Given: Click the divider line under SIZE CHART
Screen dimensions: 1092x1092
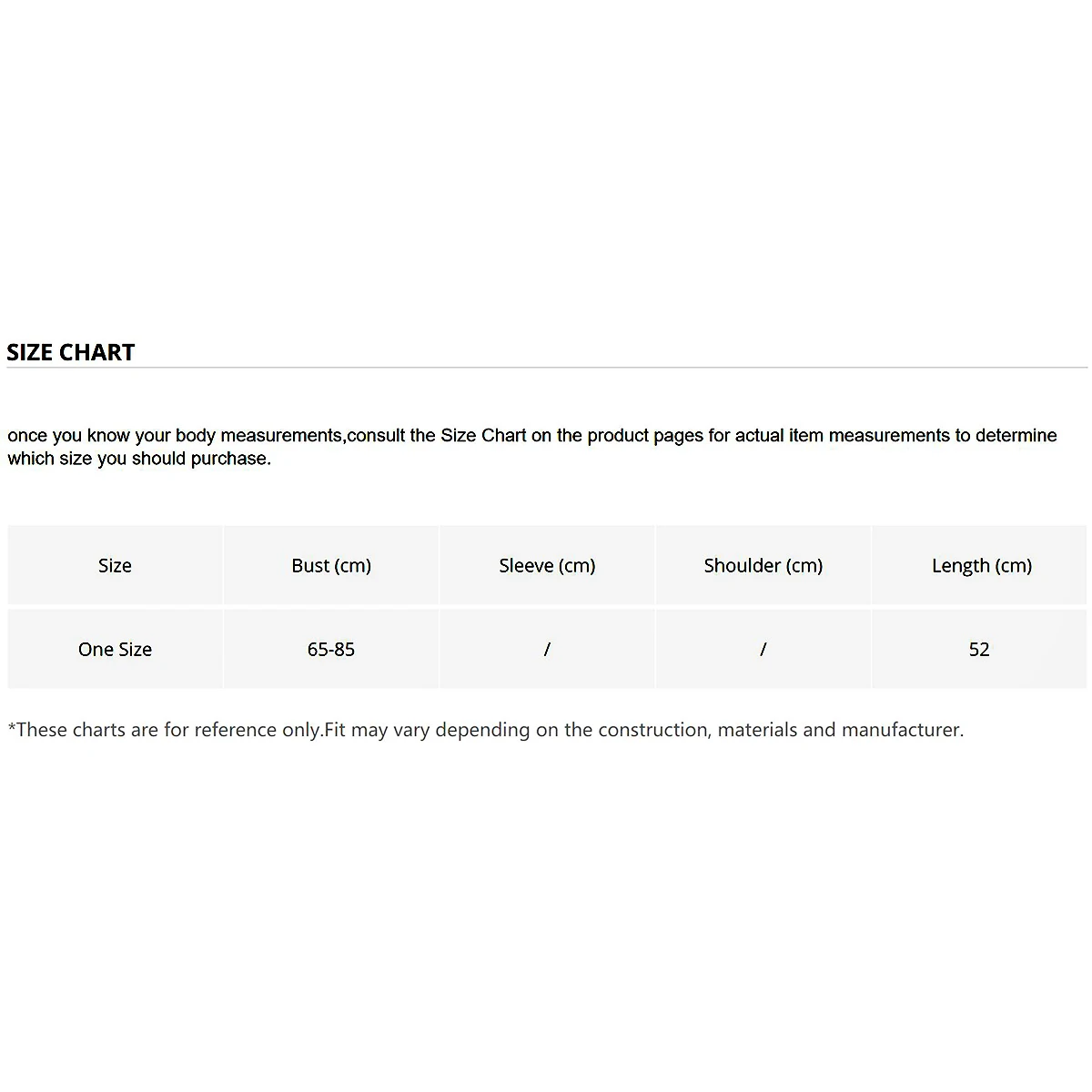Looking at the screenshot, I should tap(546, 368).
